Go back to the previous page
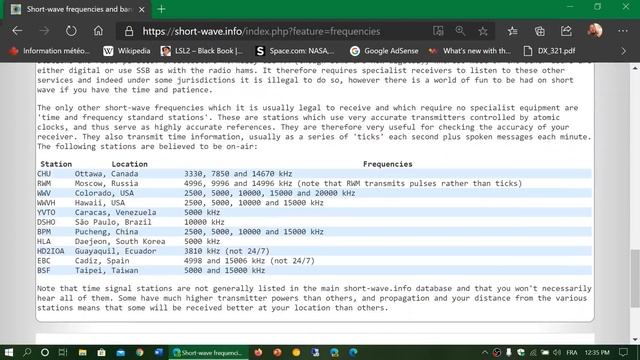640x360 pixels. coord(17,31)
